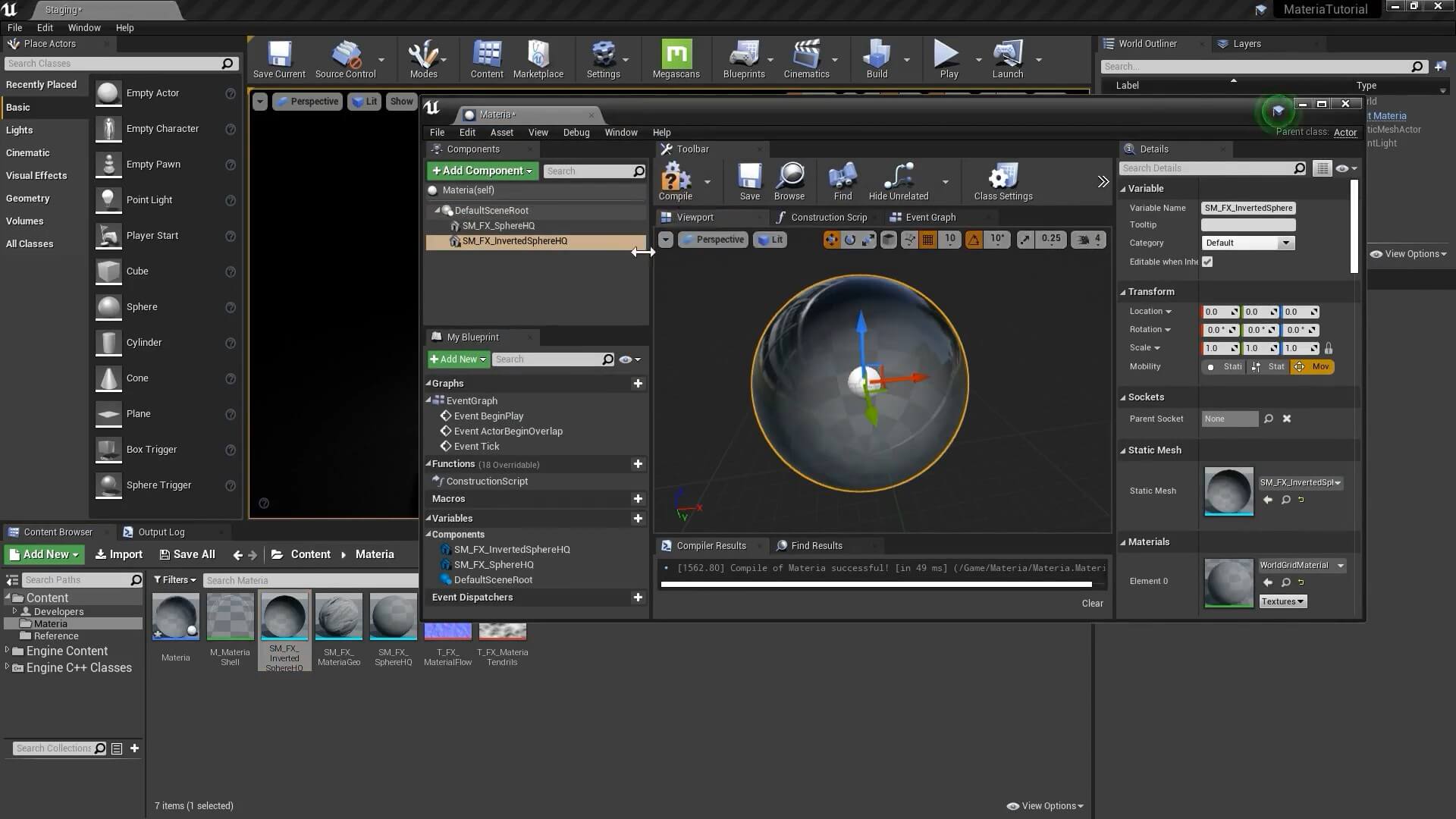Toggle the Details panel visibility eye options
The width and height of the screenshot is (1456, 819).
1346,168
